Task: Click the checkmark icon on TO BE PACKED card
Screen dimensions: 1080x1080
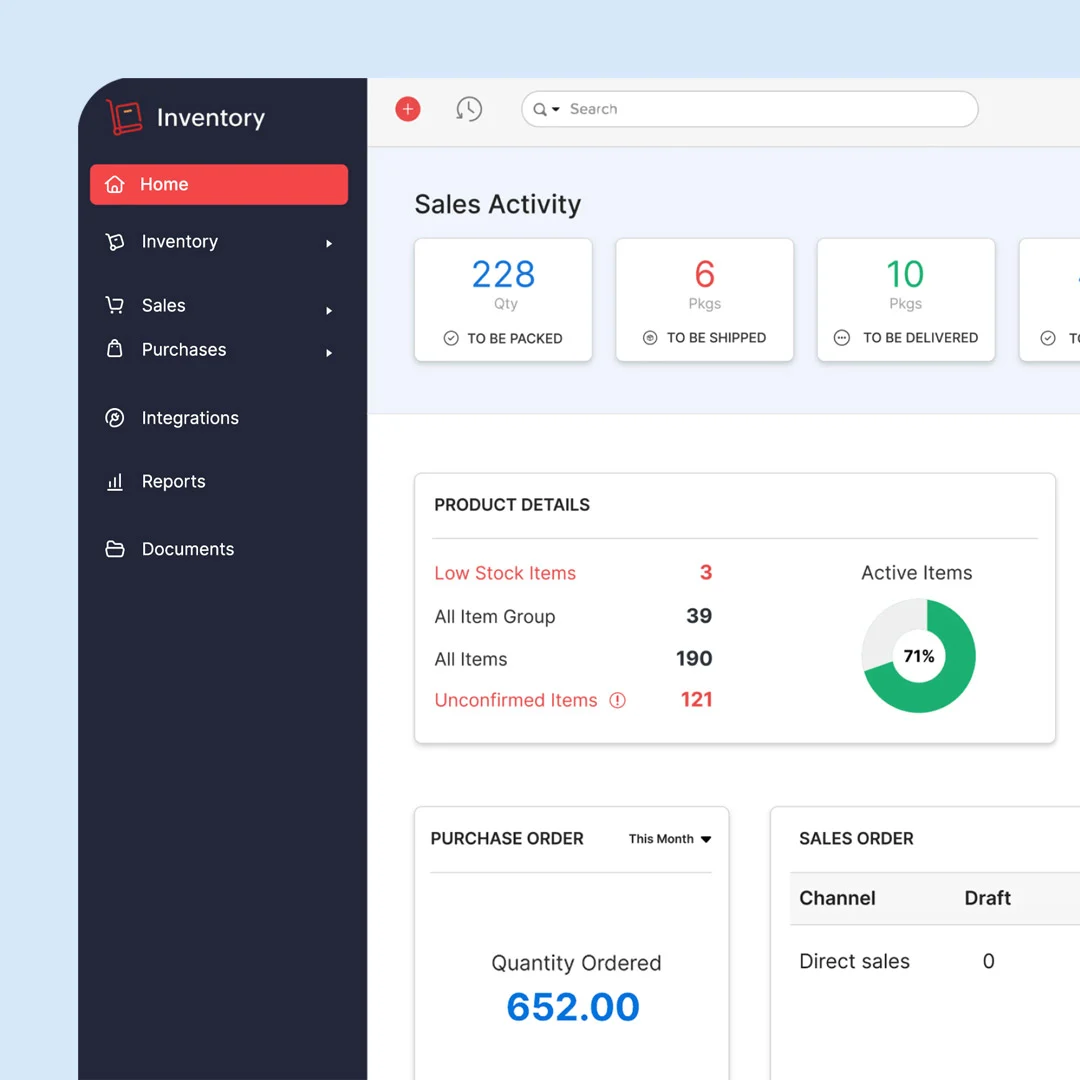Action: 452,338
